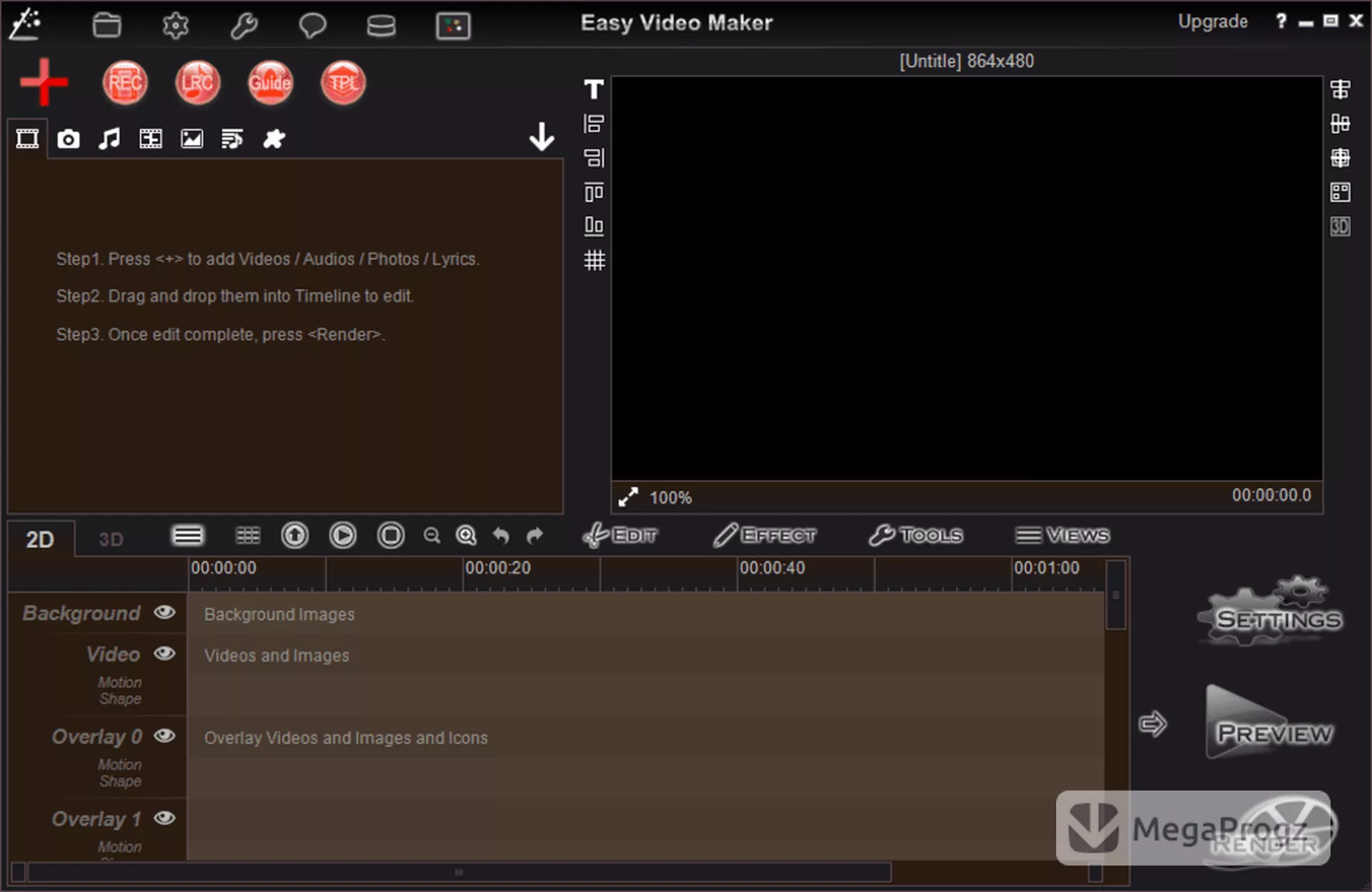This screenshot has width=1372, height=892.
Task: Open the Views menu
Action: coord(1063,535)
